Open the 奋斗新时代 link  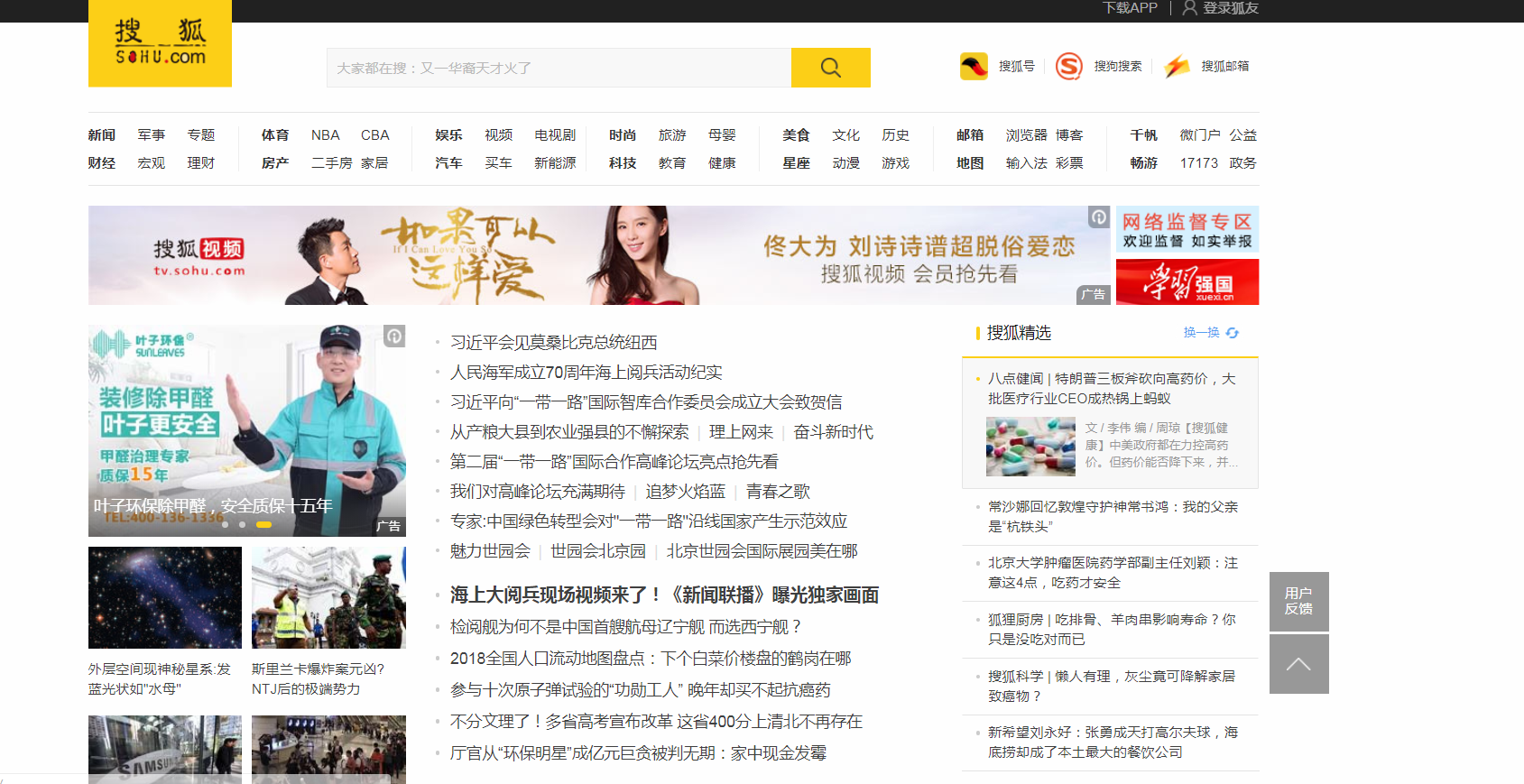pyautogui.click(x=834, y=432)
